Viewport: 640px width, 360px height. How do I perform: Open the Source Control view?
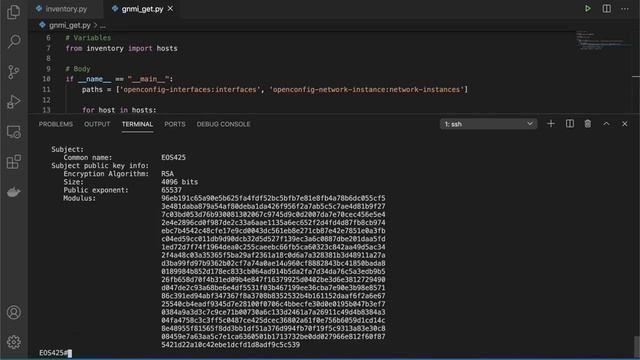tap(13, 72)
